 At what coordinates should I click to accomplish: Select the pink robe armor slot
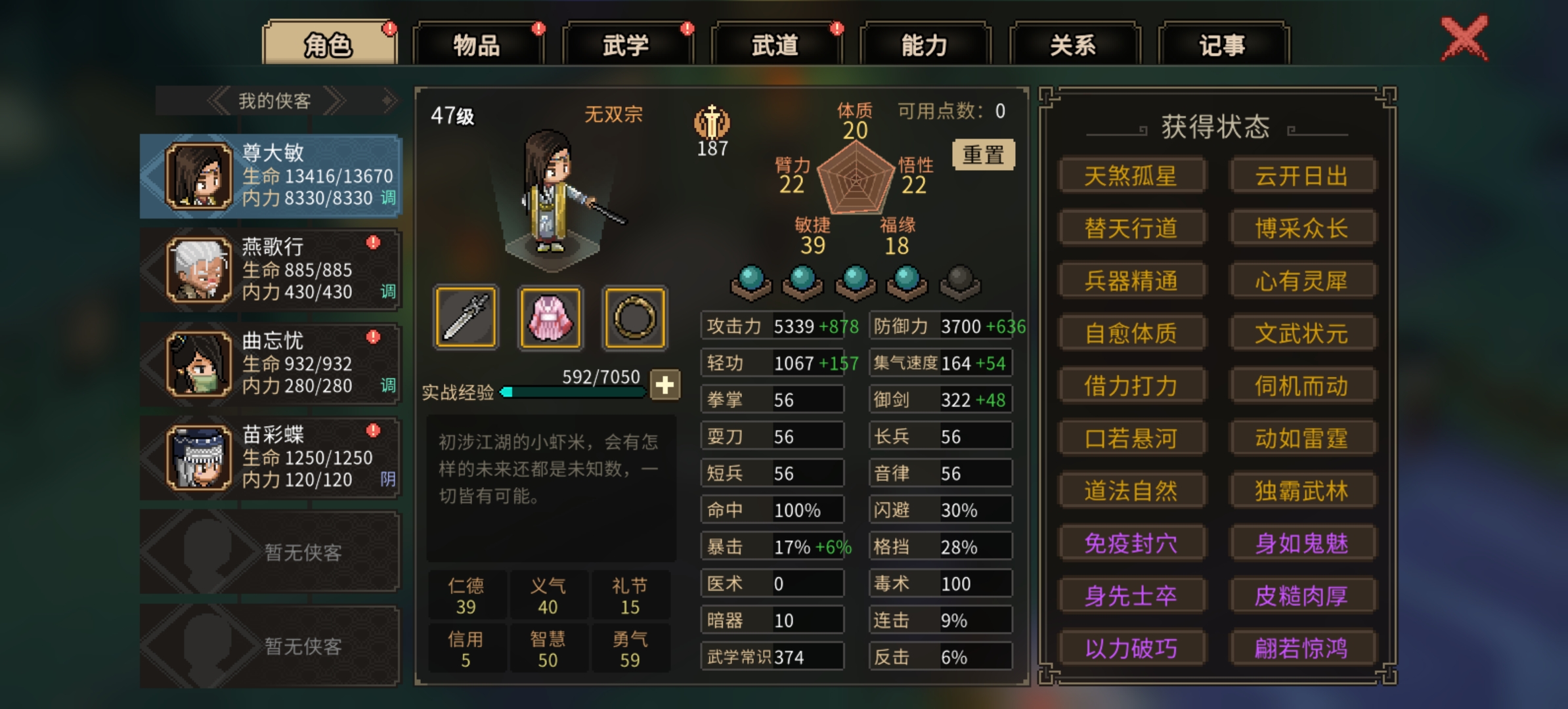pyautogui.click(x=550, y=318)
